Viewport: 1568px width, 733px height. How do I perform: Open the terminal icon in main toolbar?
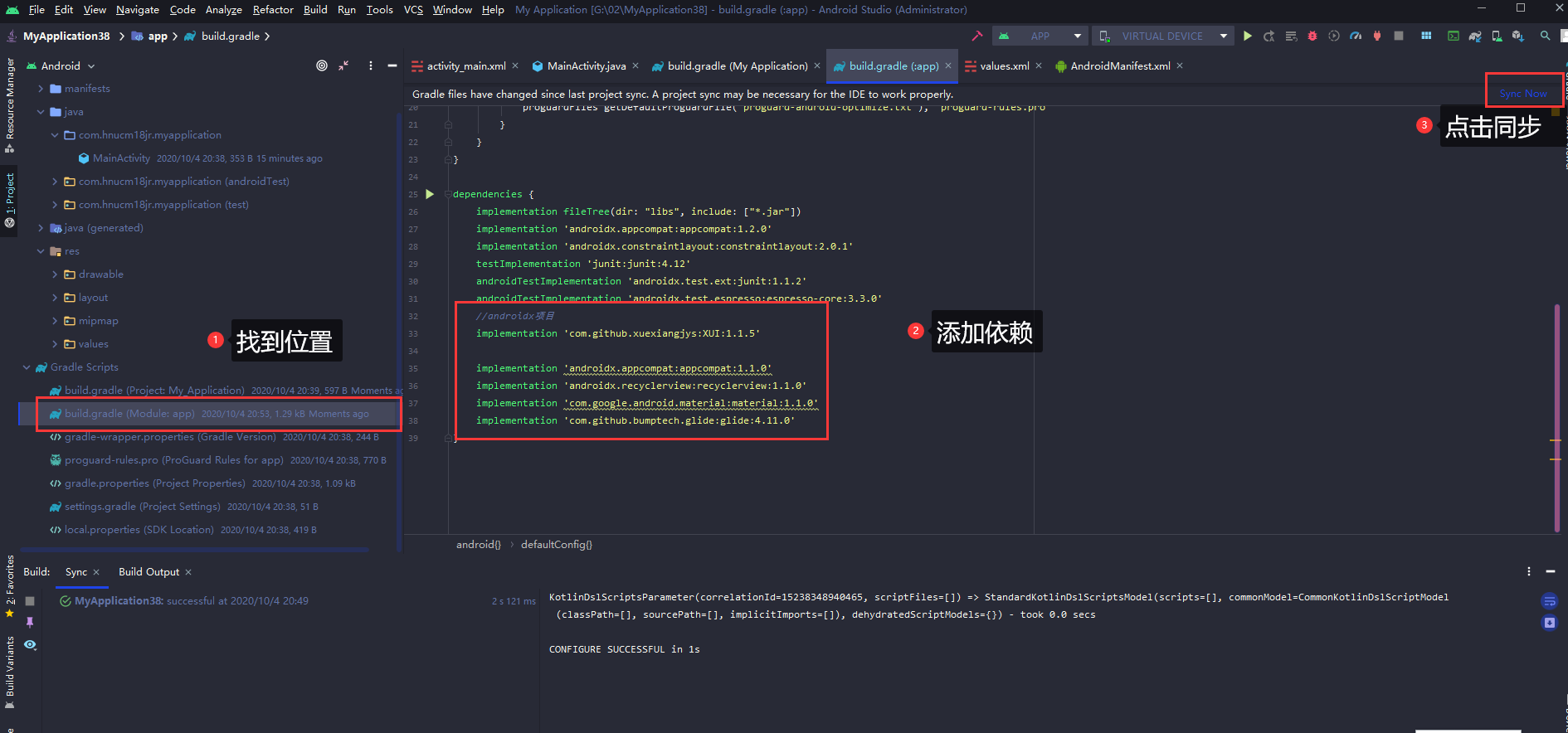click(1454, 36)
